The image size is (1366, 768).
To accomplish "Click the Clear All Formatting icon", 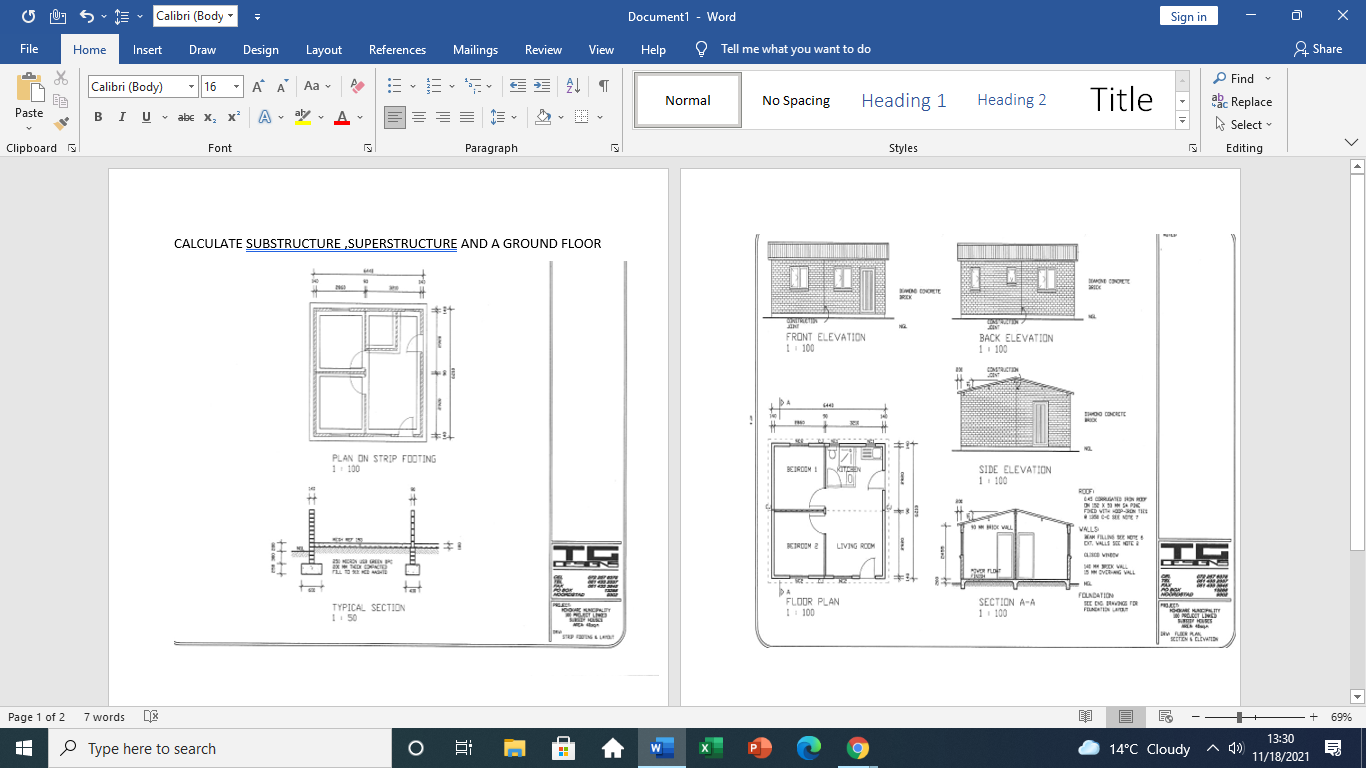I will point(357,87).
